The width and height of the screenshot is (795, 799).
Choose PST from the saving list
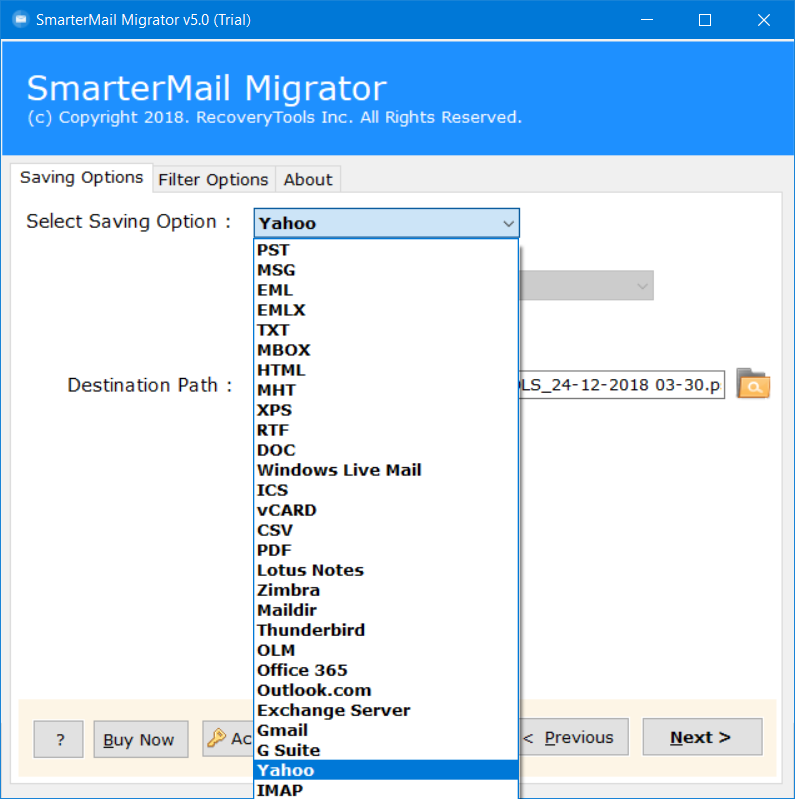386,250
